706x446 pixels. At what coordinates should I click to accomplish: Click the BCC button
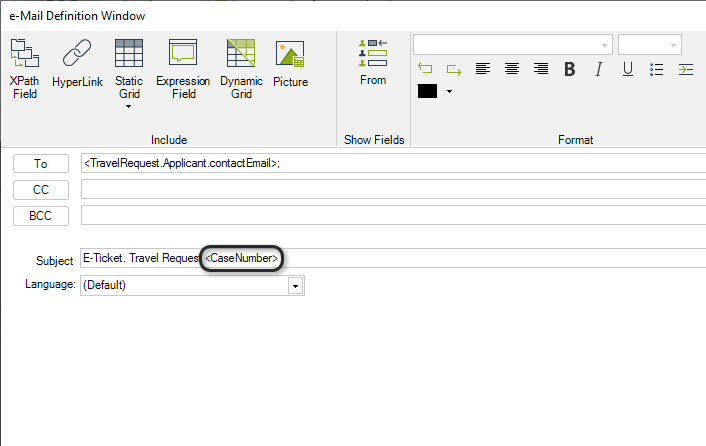pyautogui.click(x=41, y=216)
